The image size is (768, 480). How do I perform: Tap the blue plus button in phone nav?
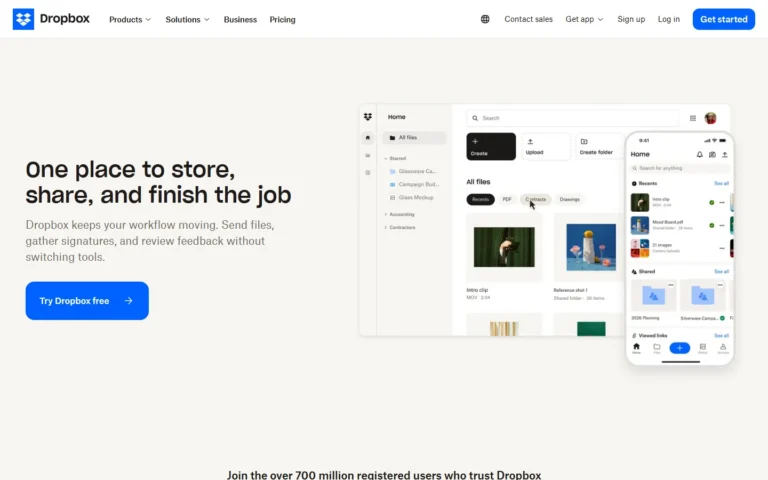[x=679, y=348]
